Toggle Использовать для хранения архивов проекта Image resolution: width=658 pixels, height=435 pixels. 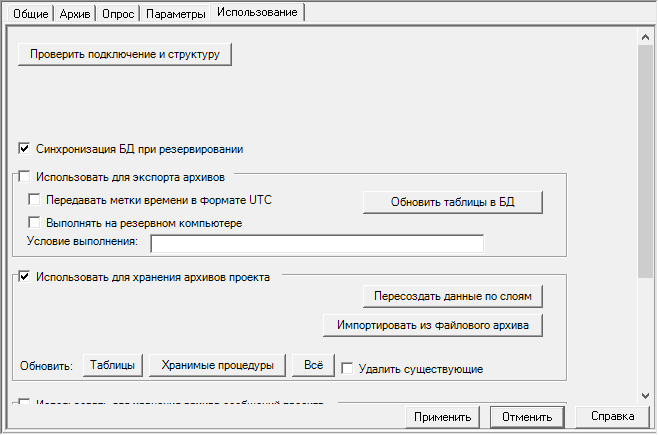pyautogui.click(x=24, y=276)
